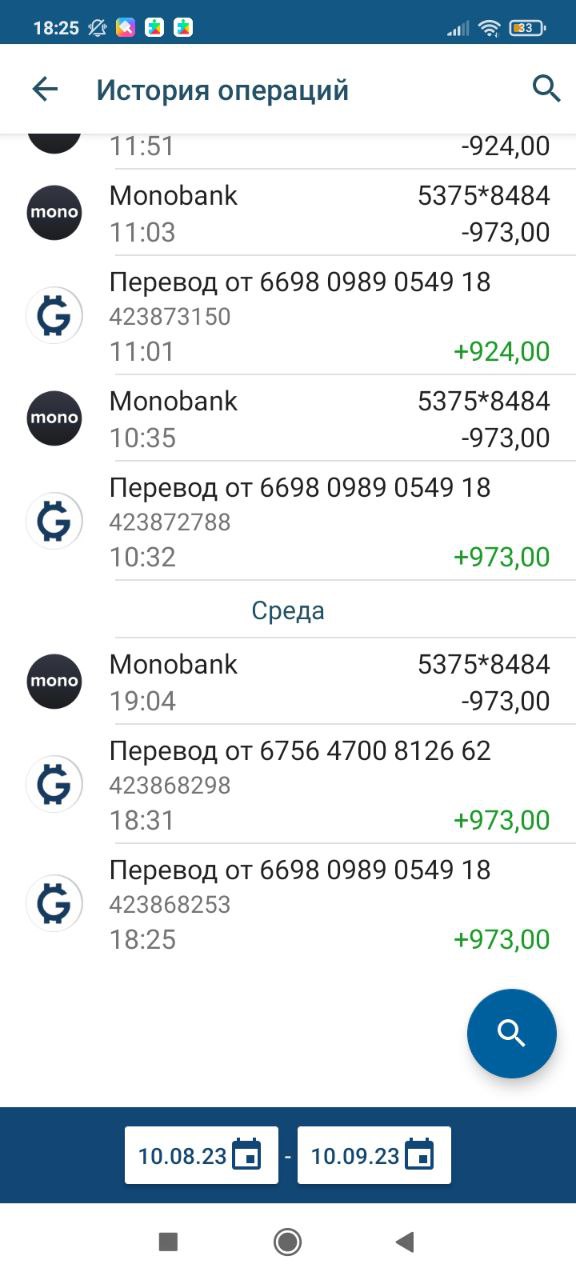Open search via the header magnifier icon

coord(546,89)
